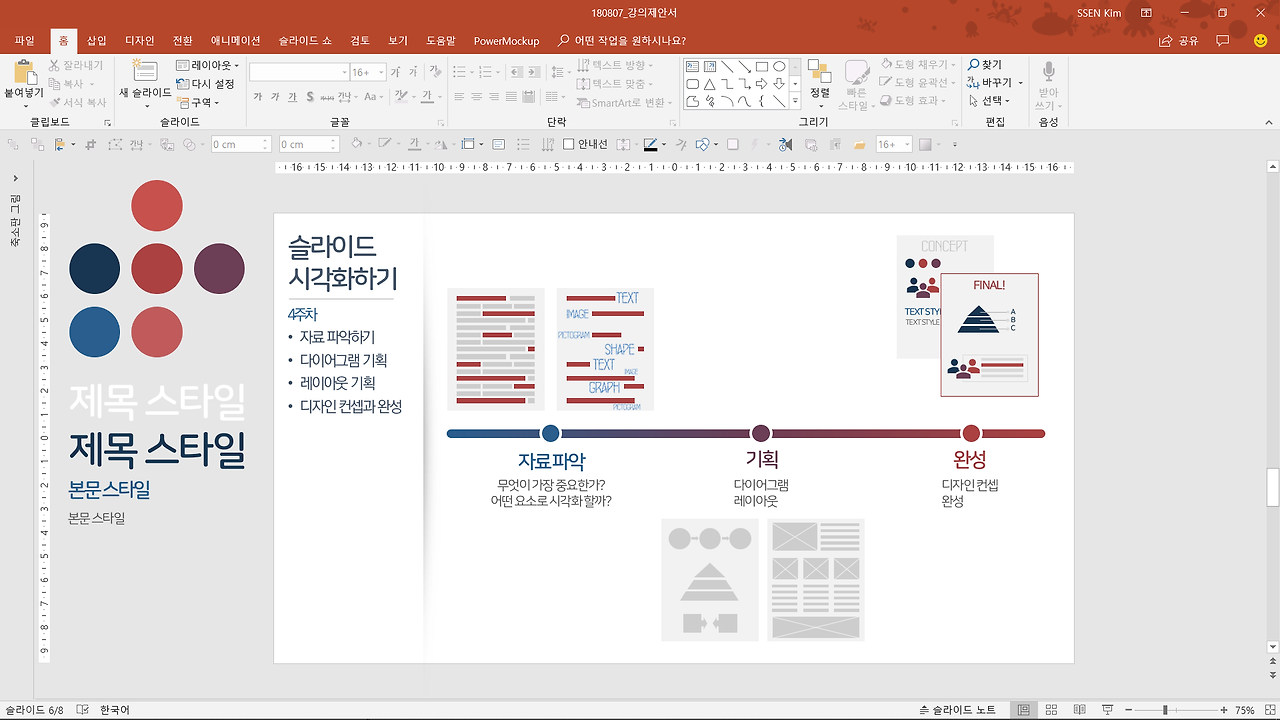Toggle the 안내선 guides checkbox
This screenshot has width=1280, height=720.
[x=585, y=144]
